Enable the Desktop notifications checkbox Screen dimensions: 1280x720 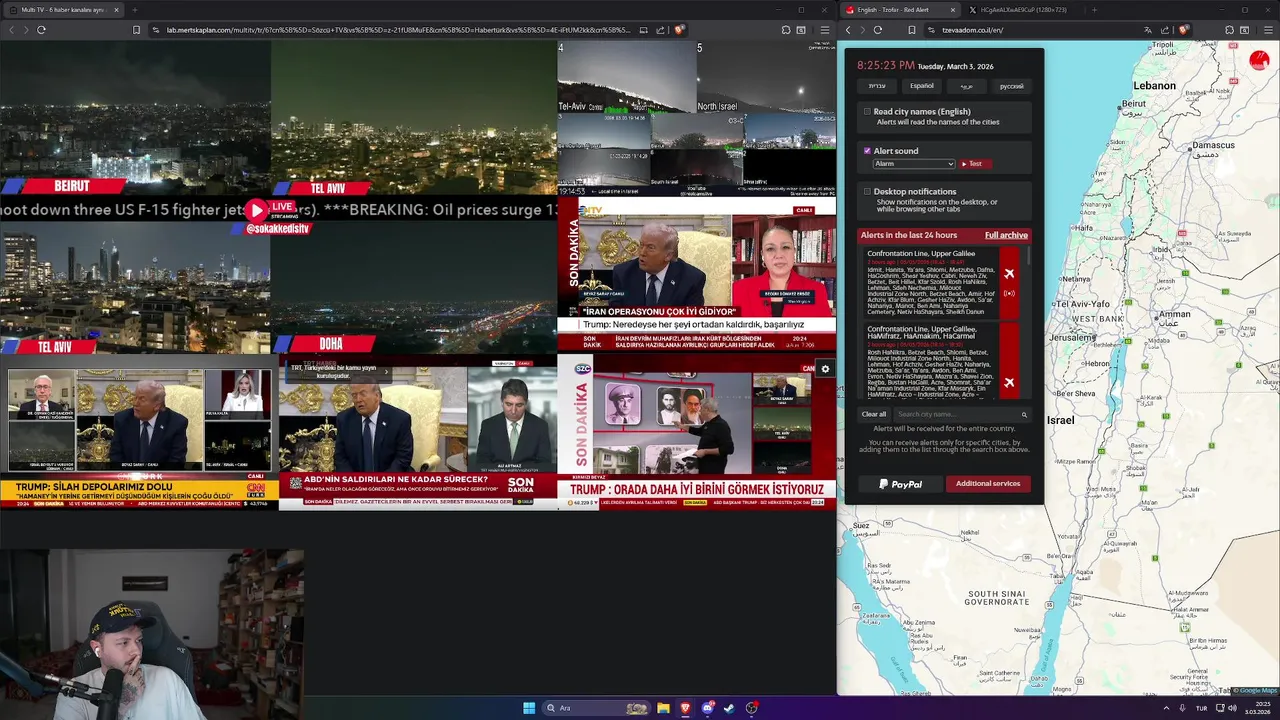[x=867, y=191]
